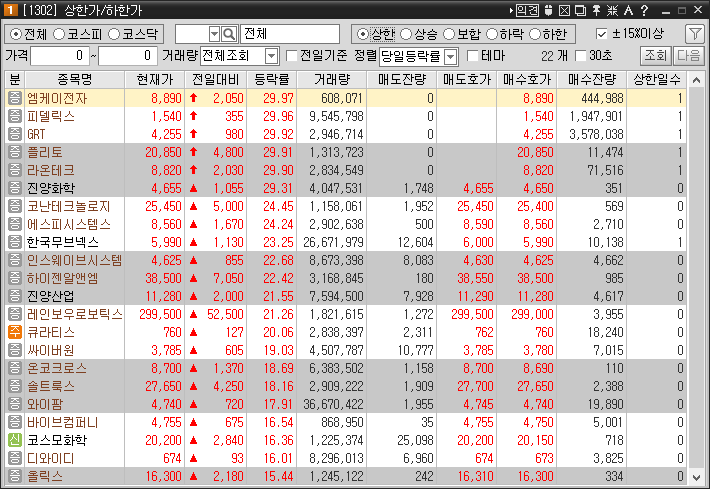Click the 증 badge next to 레인보우로보틱스
This screenshot has width=710, height=489.
(x=14, y=314)
